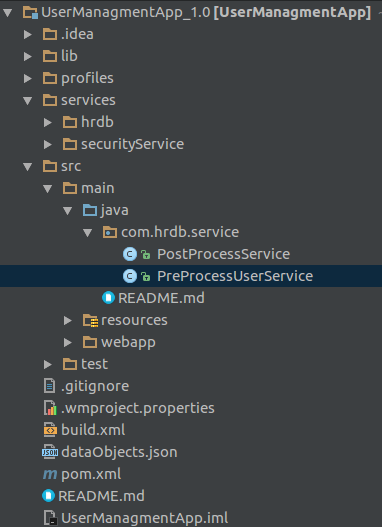
Task: Click the java source folder icon
Action: tap(90, 210)
